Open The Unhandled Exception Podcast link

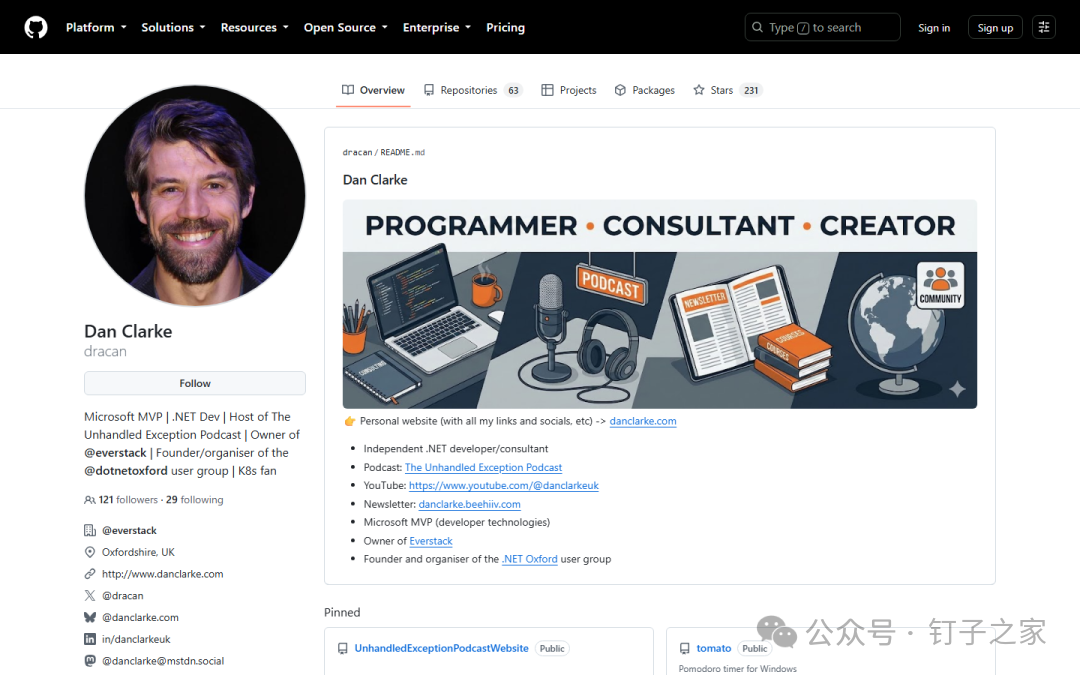click(x=484, y=467)
